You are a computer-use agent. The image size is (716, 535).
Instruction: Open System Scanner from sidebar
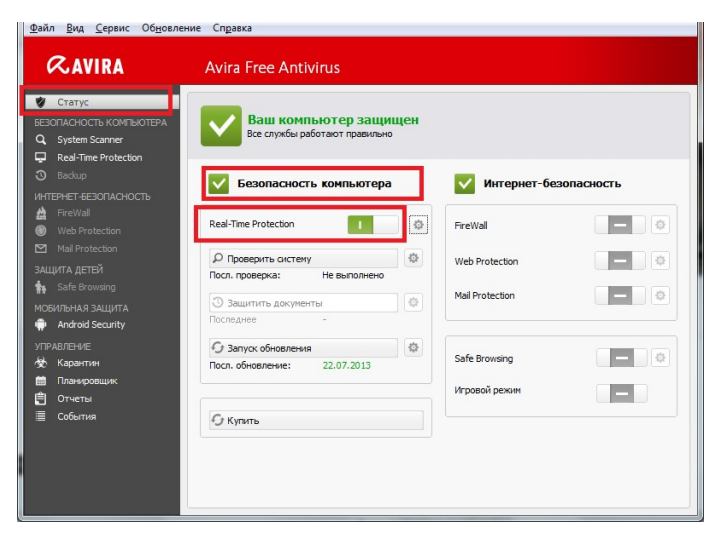pos(90,139)
